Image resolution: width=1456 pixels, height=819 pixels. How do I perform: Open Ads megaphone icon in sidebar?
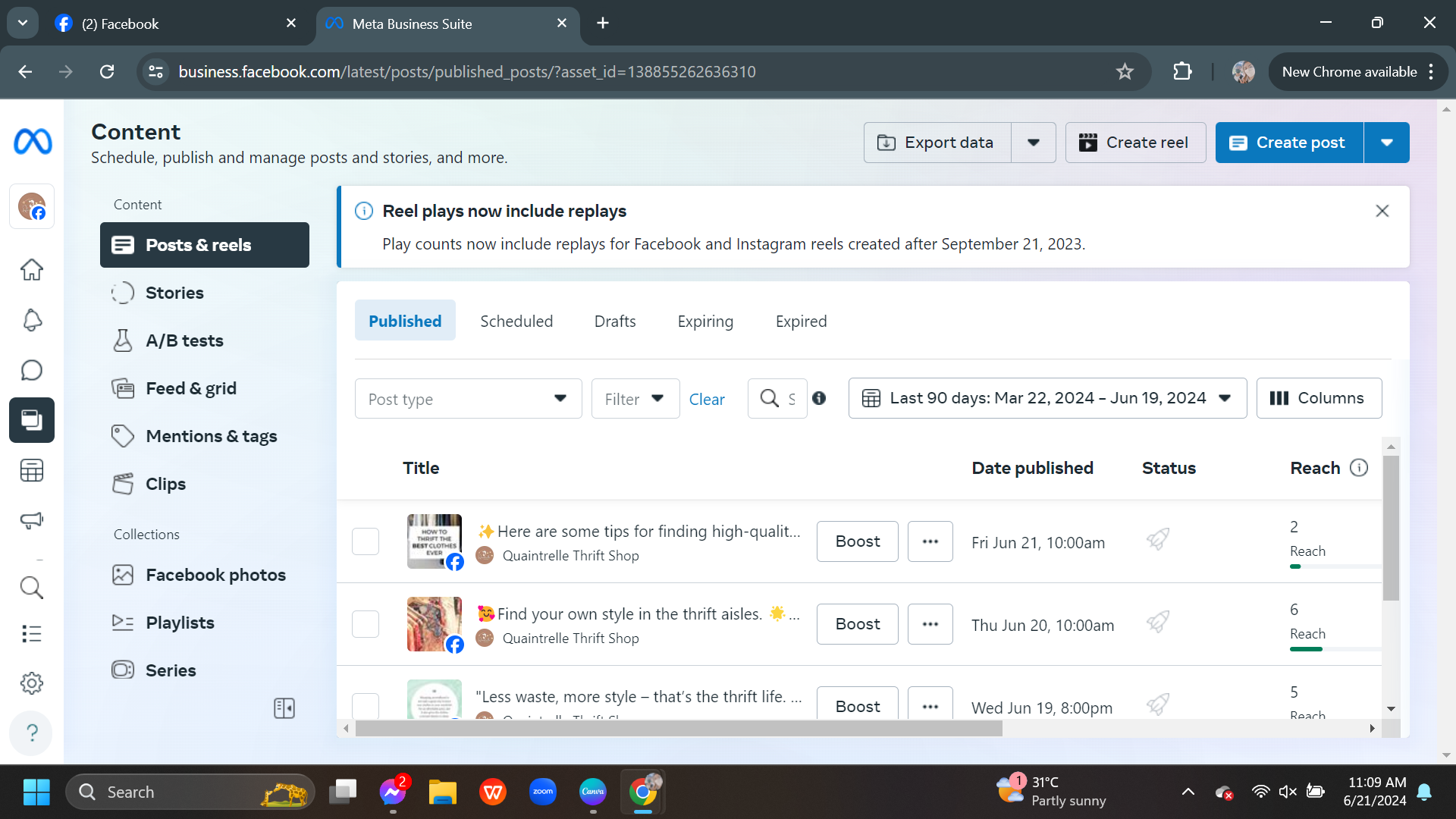pos(32,520)
